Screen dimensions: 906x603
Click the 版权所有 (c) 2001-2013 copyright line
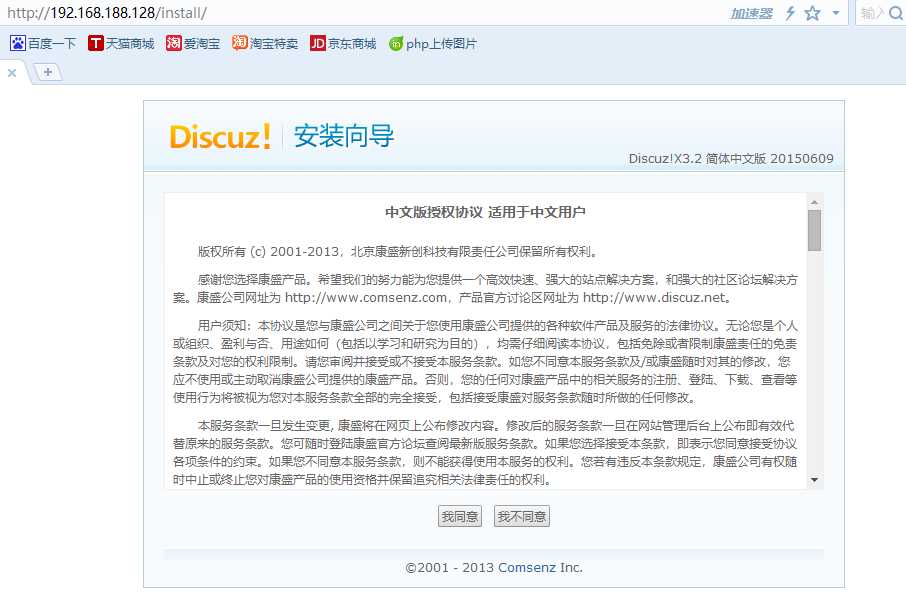point(398,252)
